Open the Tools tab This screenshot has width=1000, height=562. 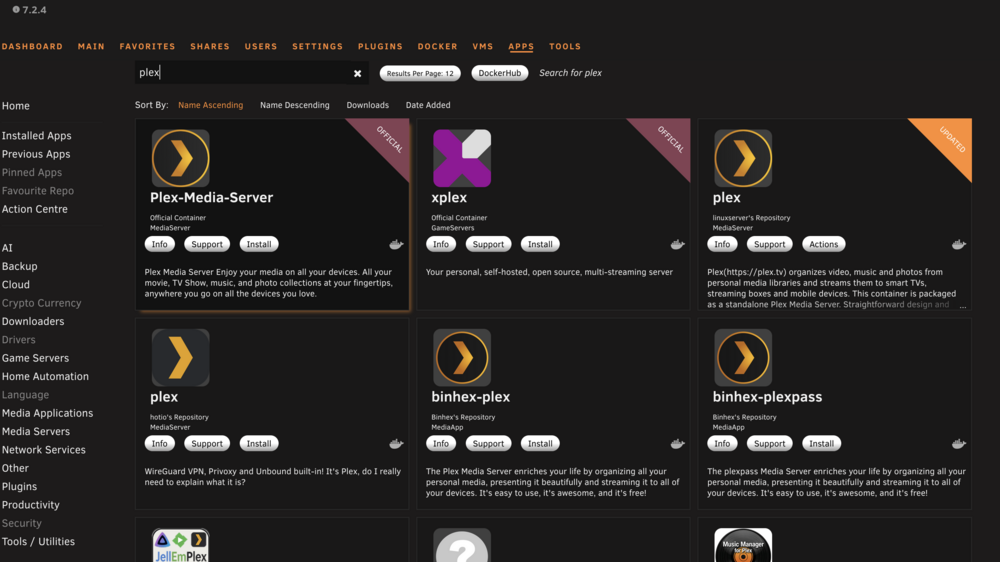pyautogui.click(x=565, y=47)
